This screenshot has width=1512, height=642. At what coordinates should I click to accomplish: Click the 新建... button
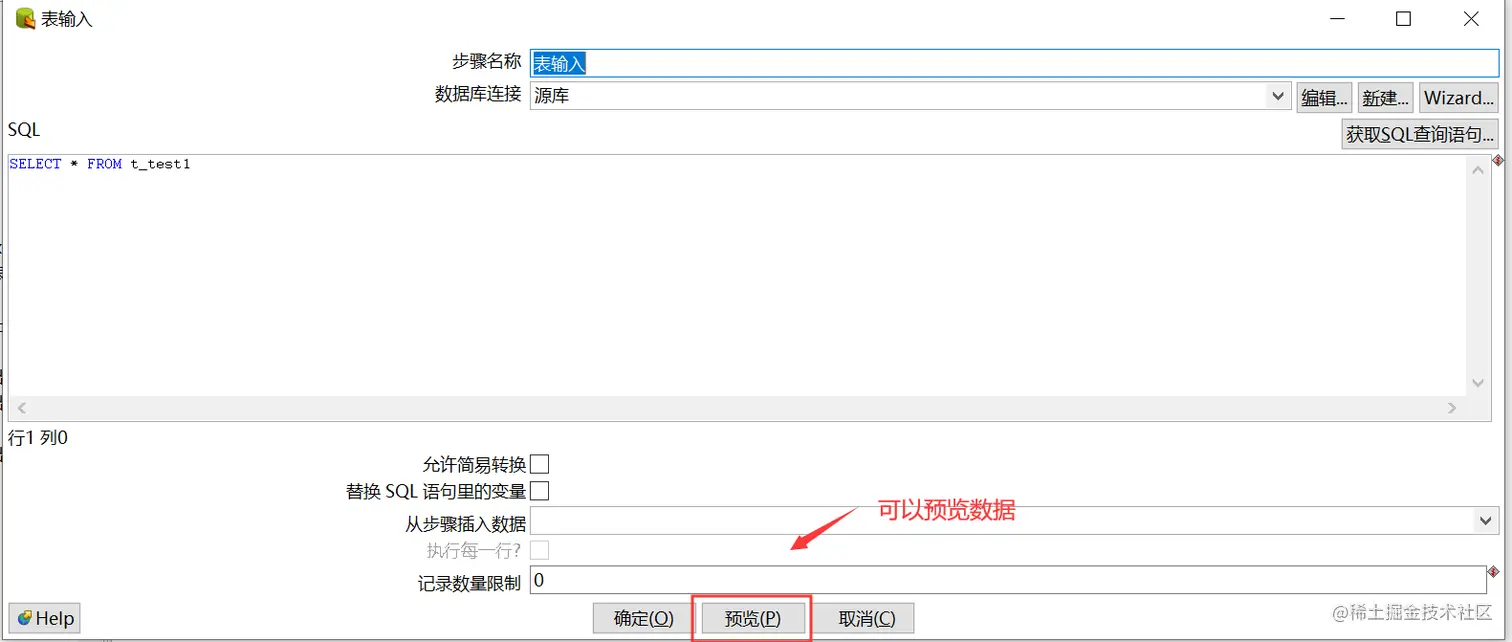click(x=1385, y=98)
